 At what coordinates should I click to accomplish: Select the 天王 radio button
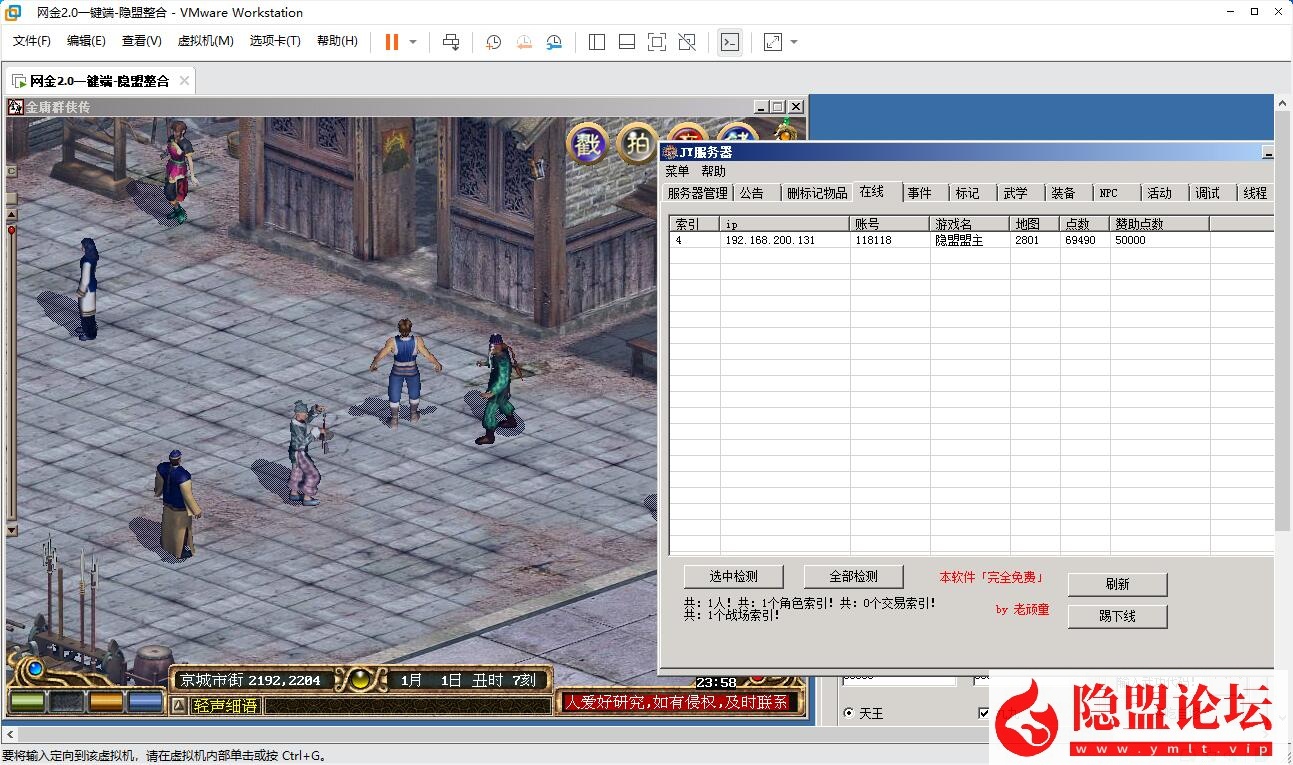(849, 713)
